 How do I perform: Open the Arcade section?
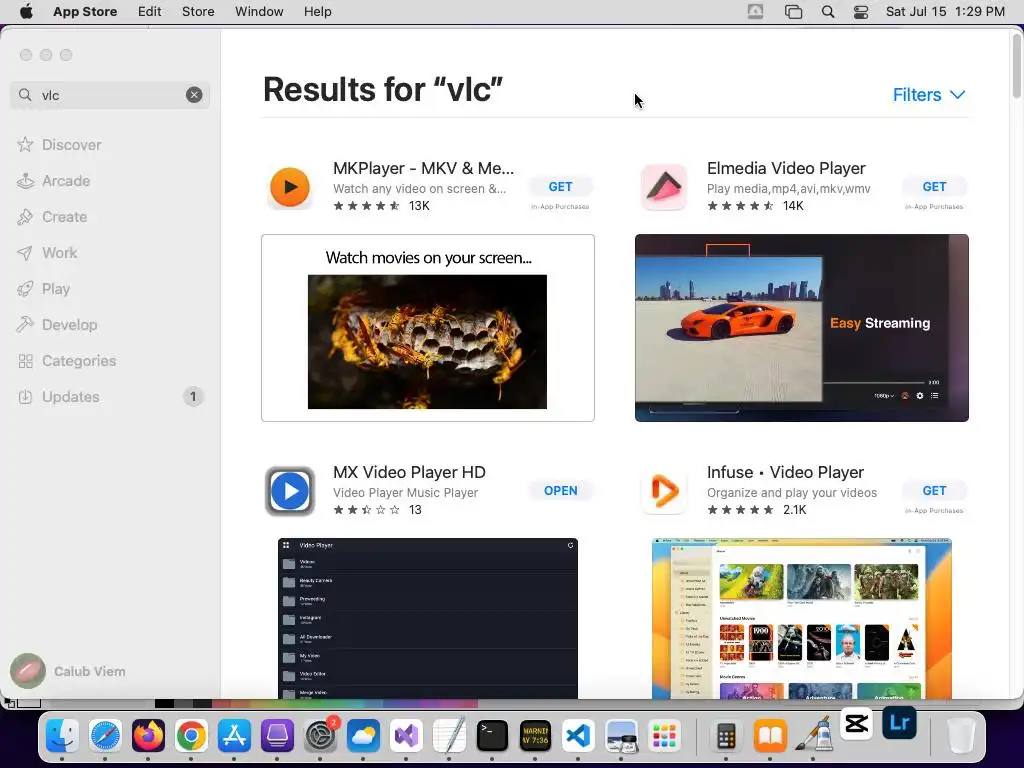pyautogui.click(x=65, y=181)
